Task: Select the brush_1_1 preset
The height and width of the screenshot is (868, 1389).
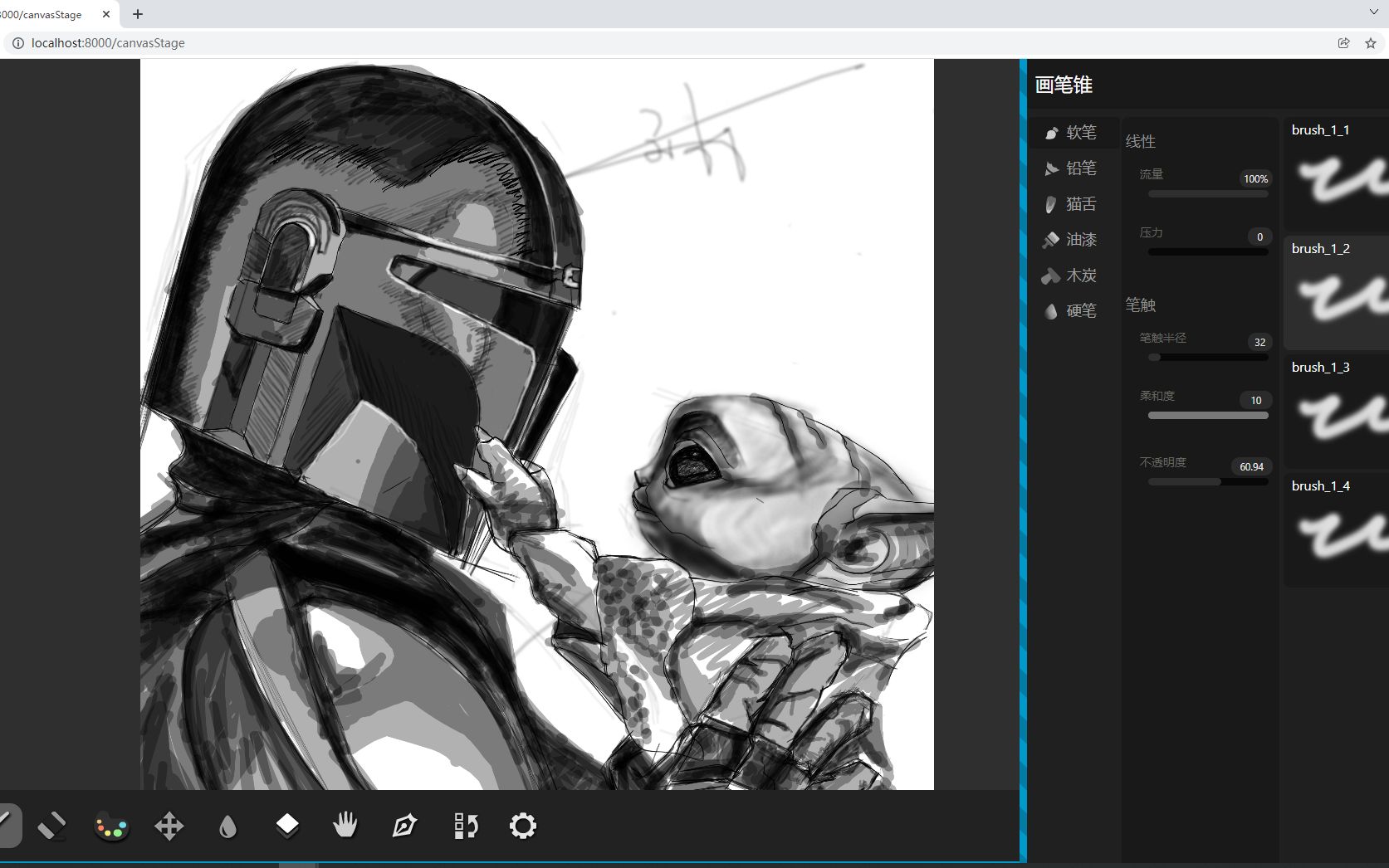Action: click(1337, 173)
